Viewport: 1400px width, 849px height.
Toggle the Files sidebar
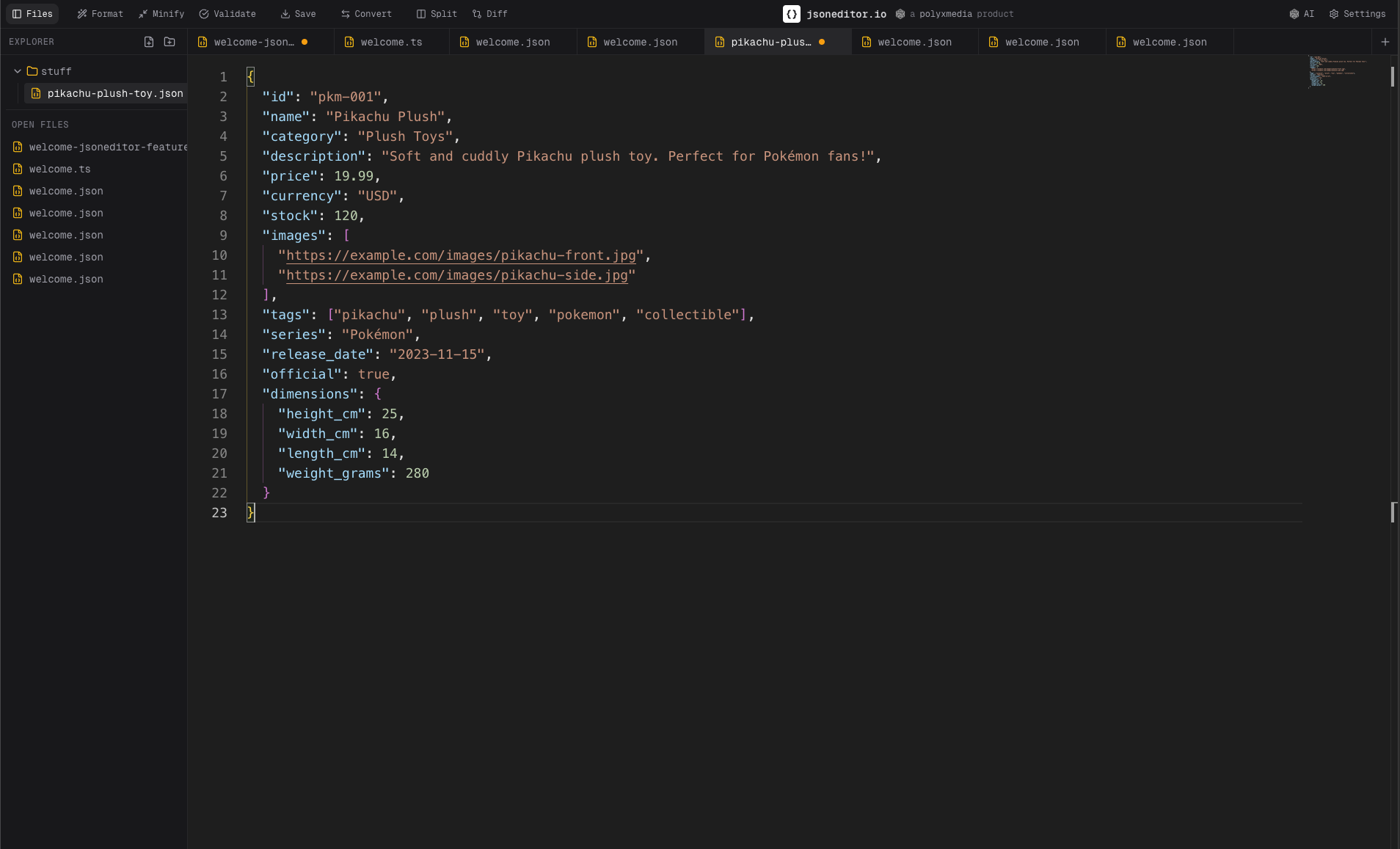pos(32,13)
